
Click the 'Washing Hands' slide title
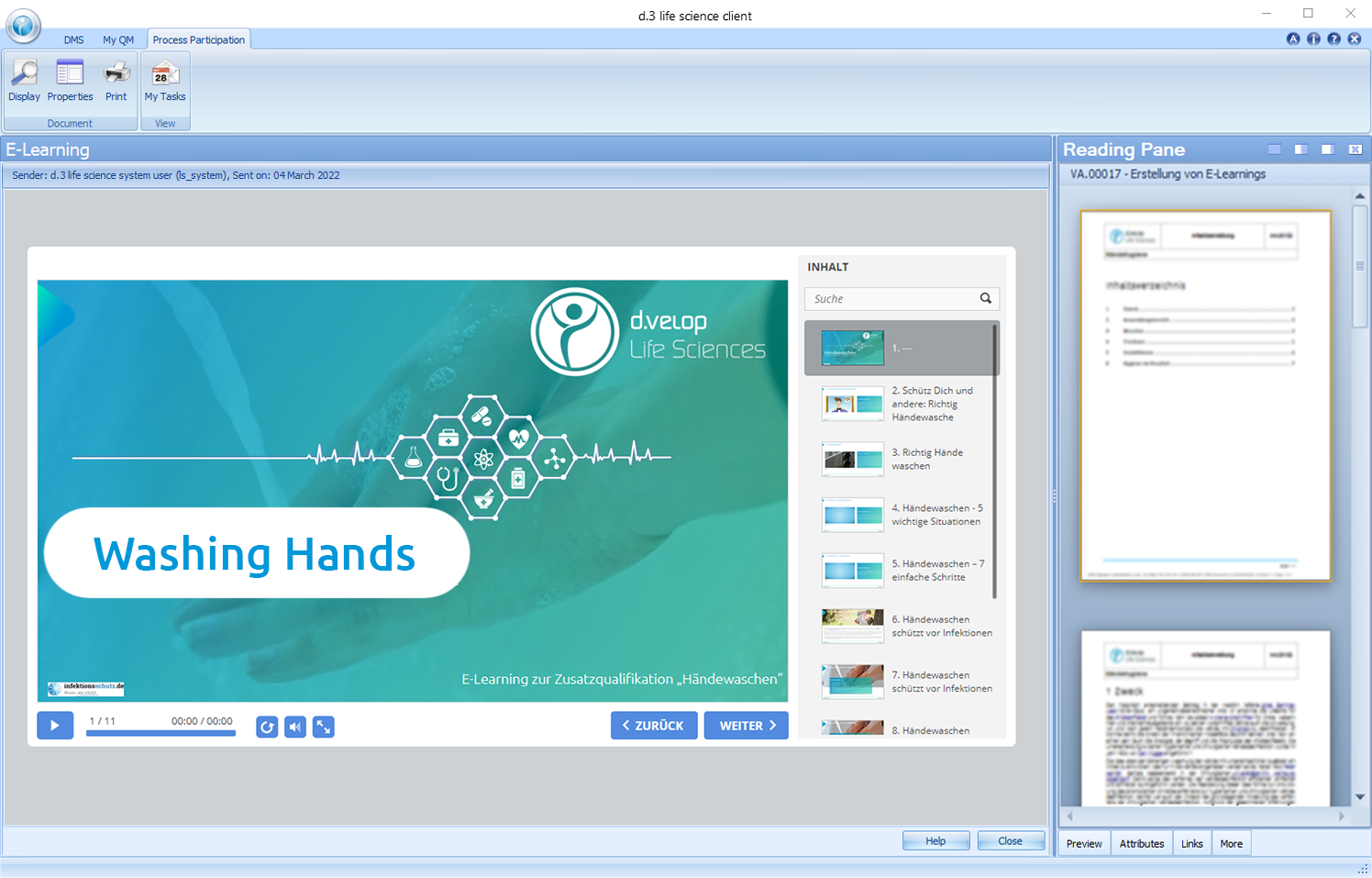pyautogui.click(x=255, y=553)
